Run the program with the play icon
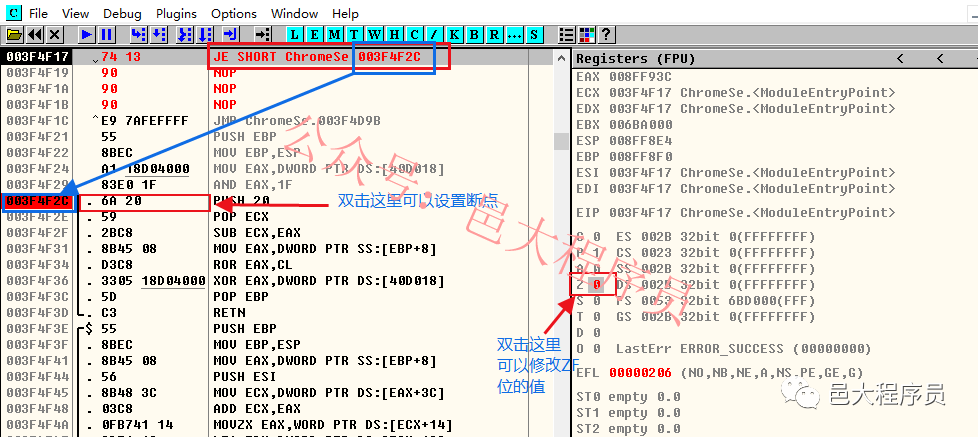Screen dimensions: 978x437 87,34
